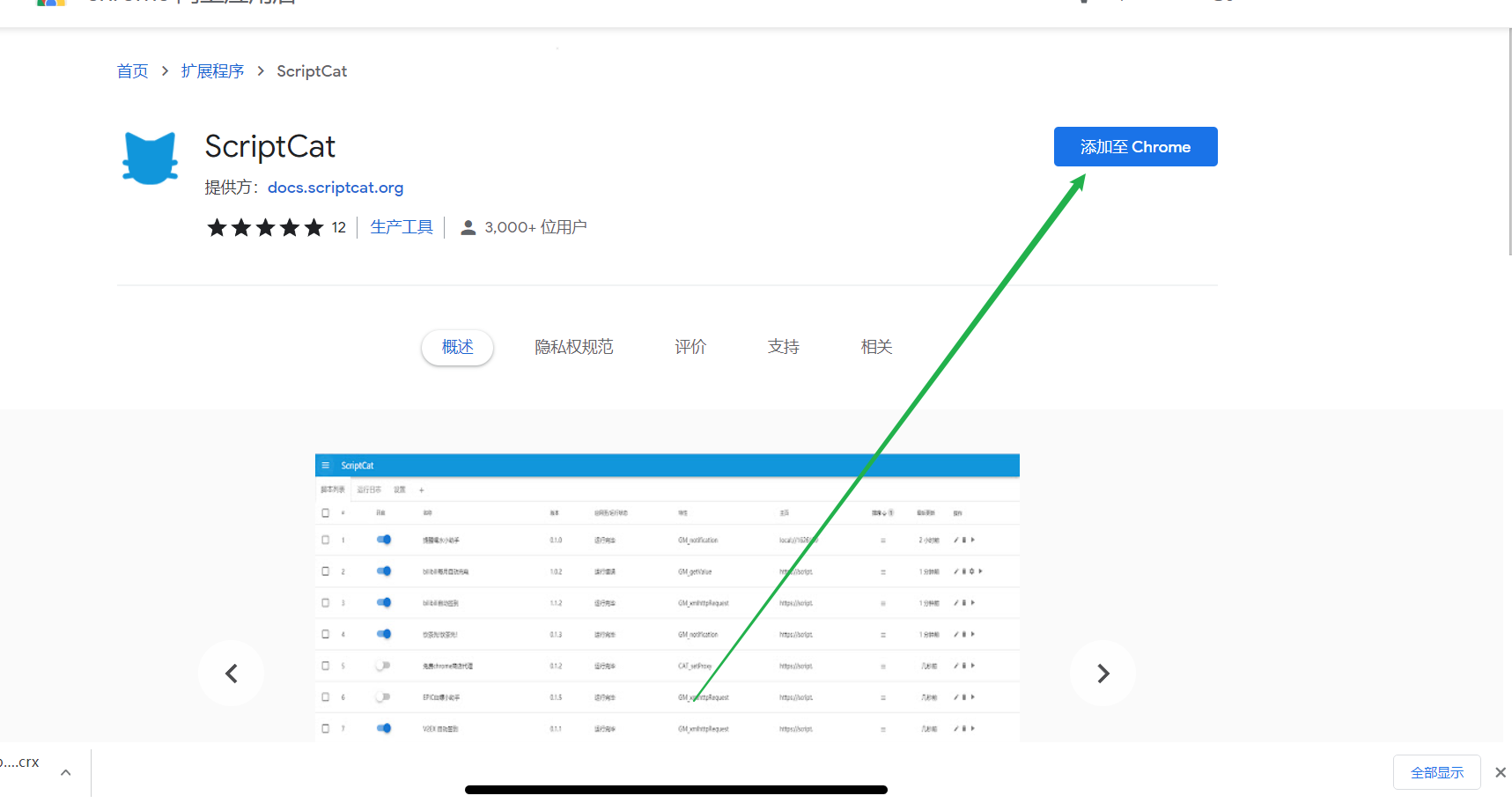Screen dimensions: 1512x803
Task: Click the person icon next to 3,000+ users
Action: click(468, 226)
